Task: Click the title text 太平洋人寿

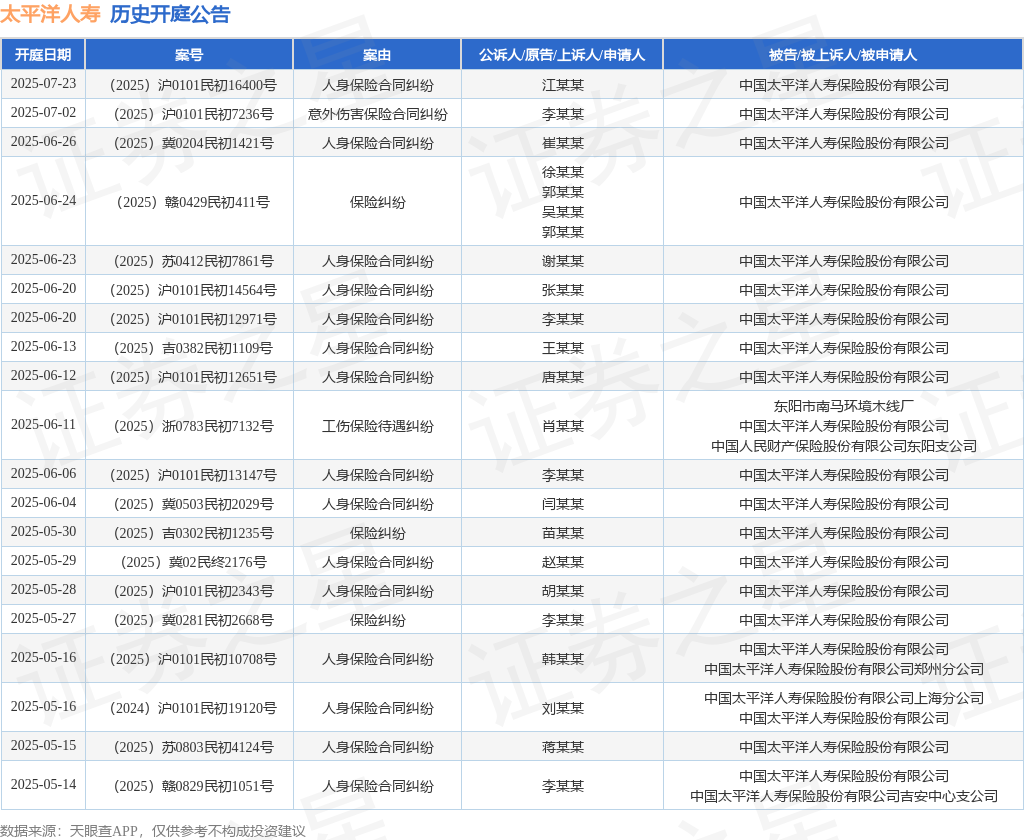Action: (x=50, y=14)
